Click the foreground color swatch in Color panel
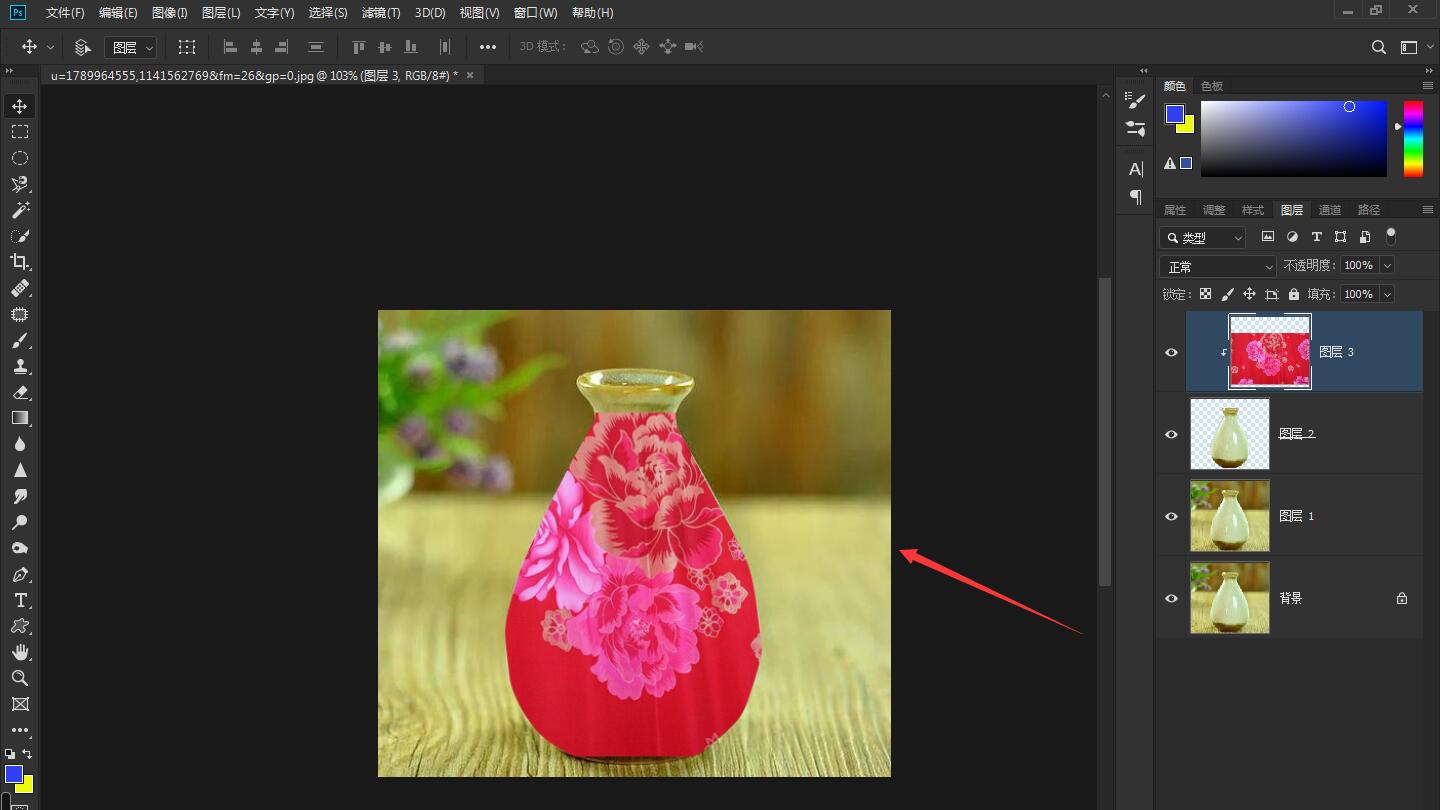This screenshot has height=810, width=1440. pyautogui.click(x=1174, y=114)
